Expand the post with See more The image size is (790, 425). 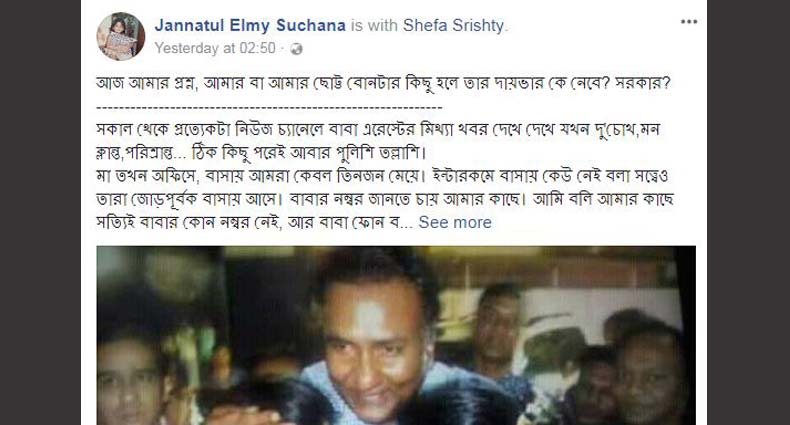455,222
